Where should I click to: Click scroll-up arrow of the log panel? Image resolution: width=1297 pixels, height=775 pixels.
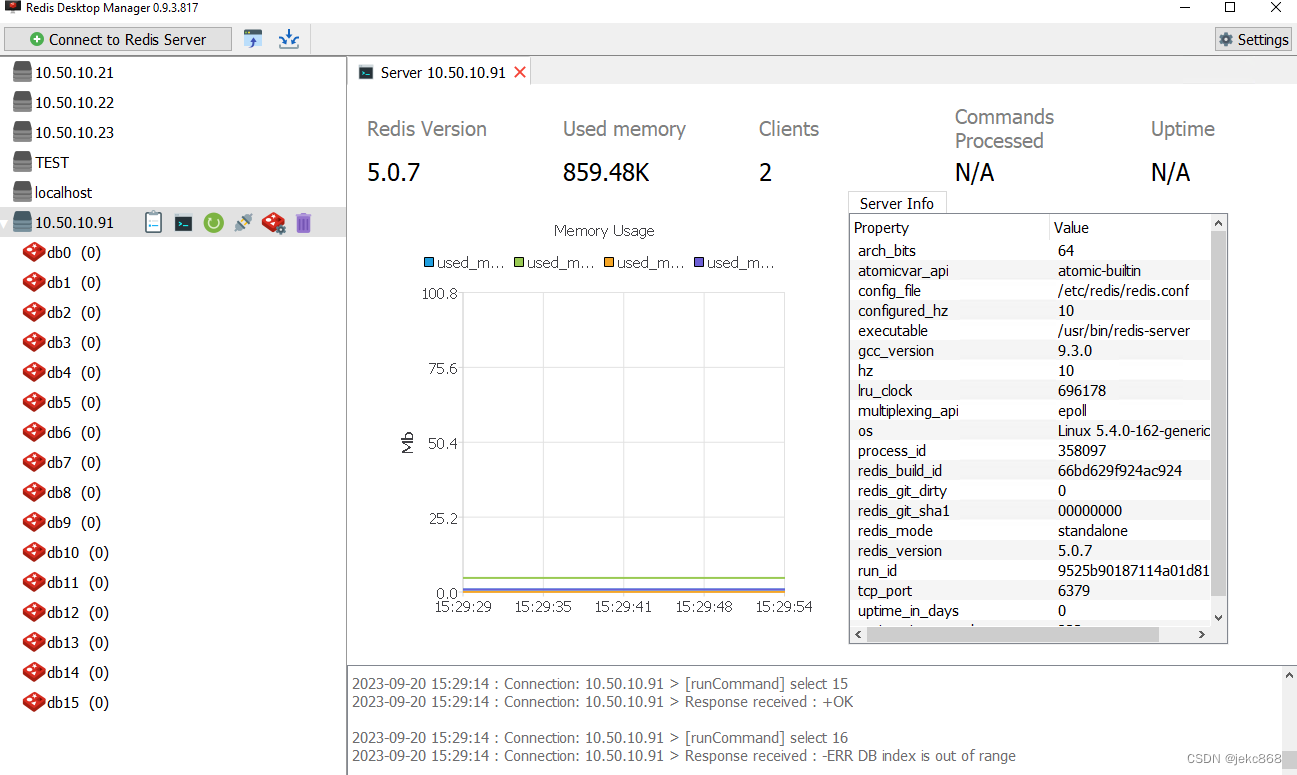click(x=1289, y=675)
